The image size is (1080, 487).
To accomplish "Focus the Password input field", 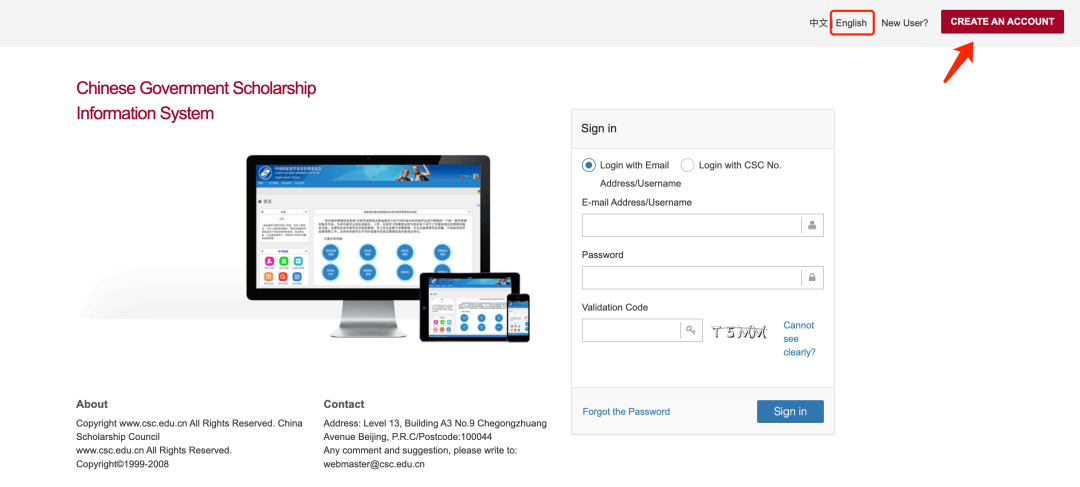I will (703, 278).
